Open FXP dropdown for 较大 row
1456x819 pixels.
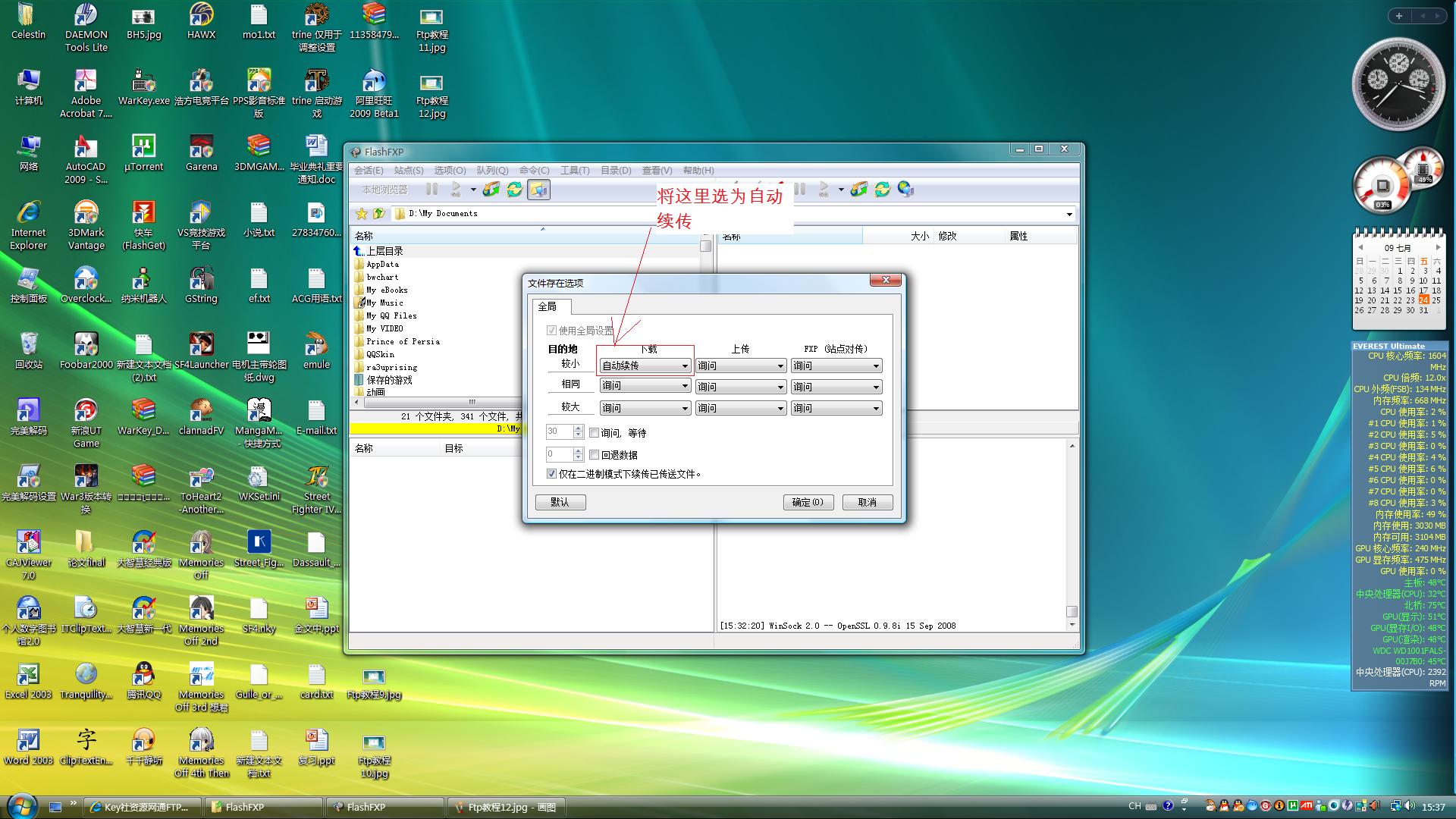836,408
